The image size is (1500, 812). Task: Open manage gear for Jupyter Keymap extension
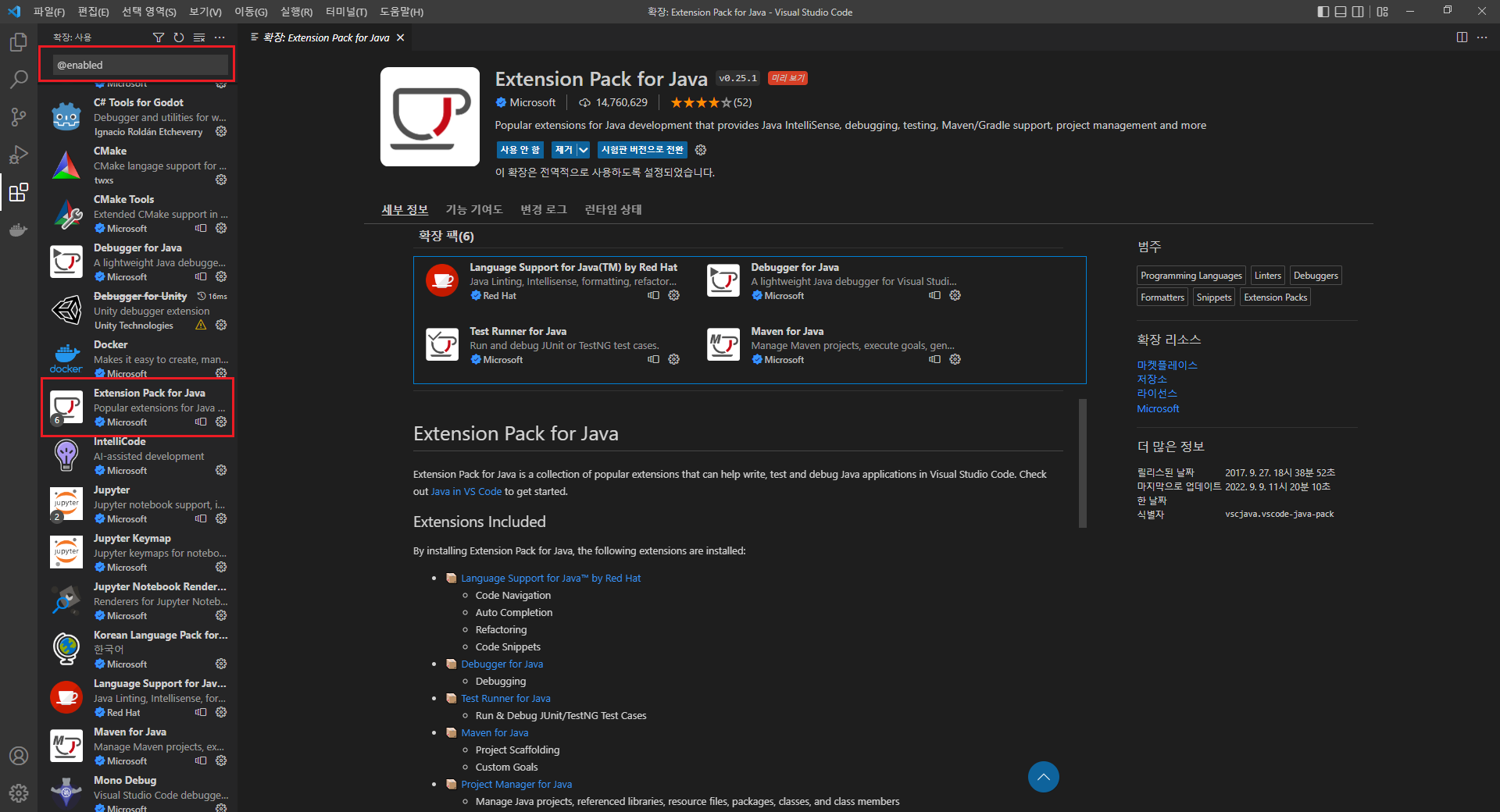point(221,567)
